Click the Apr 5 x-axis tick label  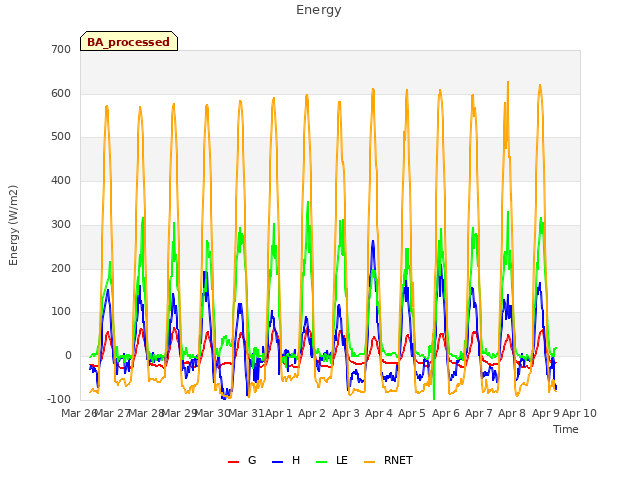click(412, 413)
